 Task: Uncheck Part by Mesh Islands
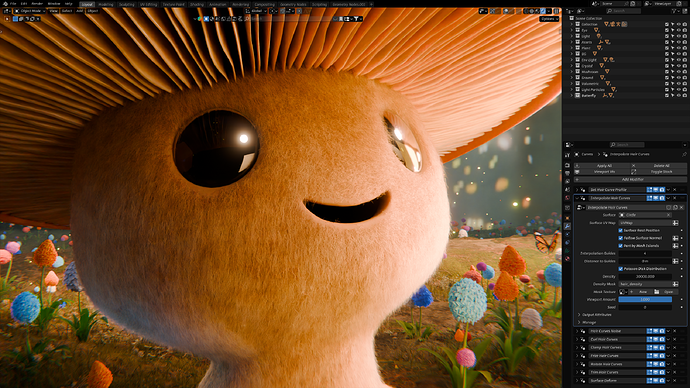coord(620,246)
